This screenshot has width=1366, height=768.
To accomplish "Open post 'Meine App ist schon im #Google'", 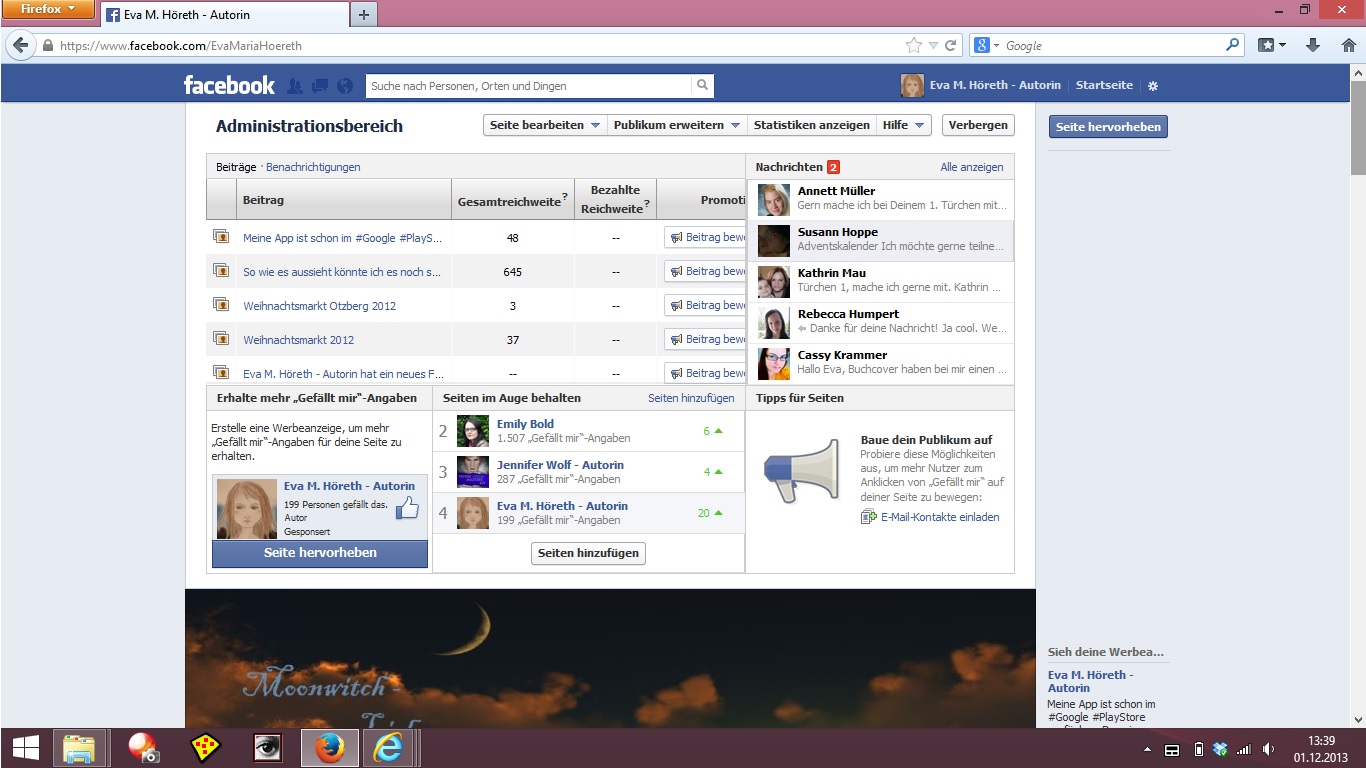I will [x=343, y=238].
